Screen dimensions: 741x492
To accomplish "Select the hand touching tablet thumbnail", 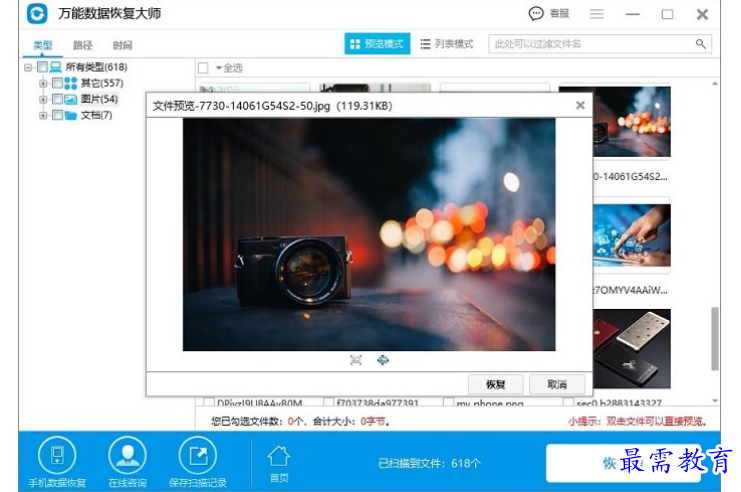I will click(x=632, y=235).
